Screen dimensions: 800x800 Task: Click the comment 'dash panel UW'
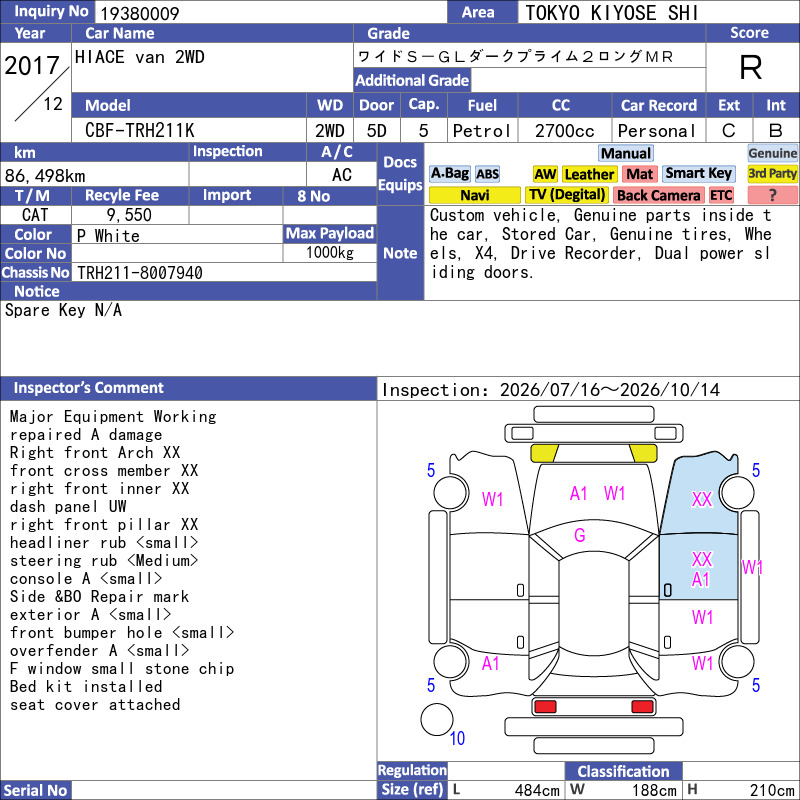click(68, 507)
